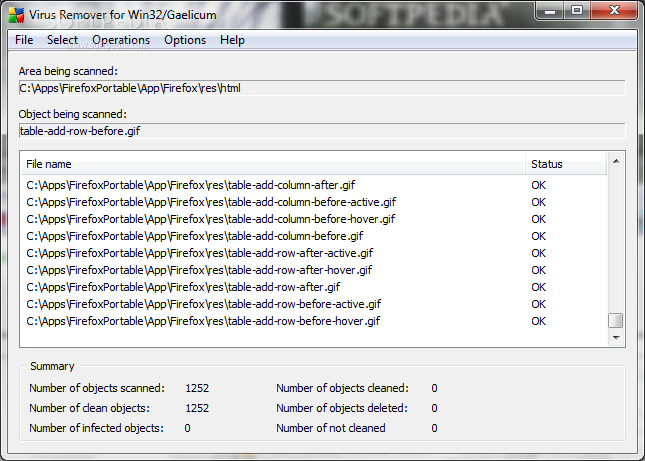Click the File name column header
The height and width of the screenshot is (461, 645).
(x=273, y=164)
